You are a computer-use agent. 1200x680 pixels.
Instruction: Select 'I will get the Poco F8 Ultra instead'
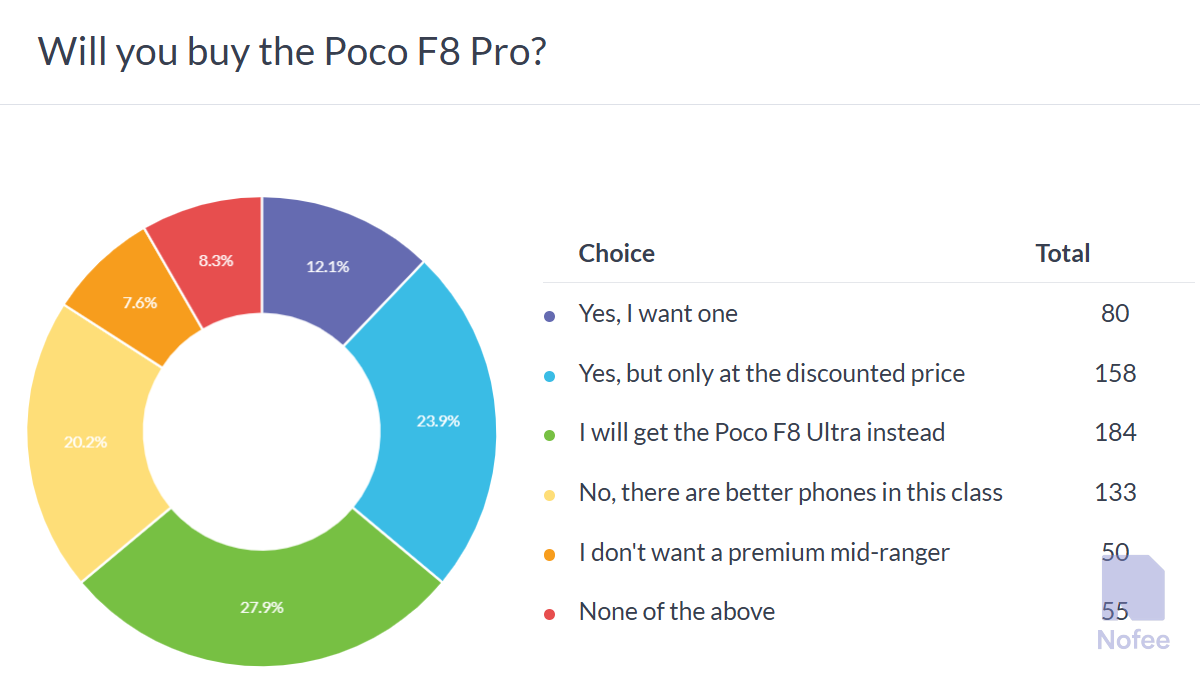(761, 433)
